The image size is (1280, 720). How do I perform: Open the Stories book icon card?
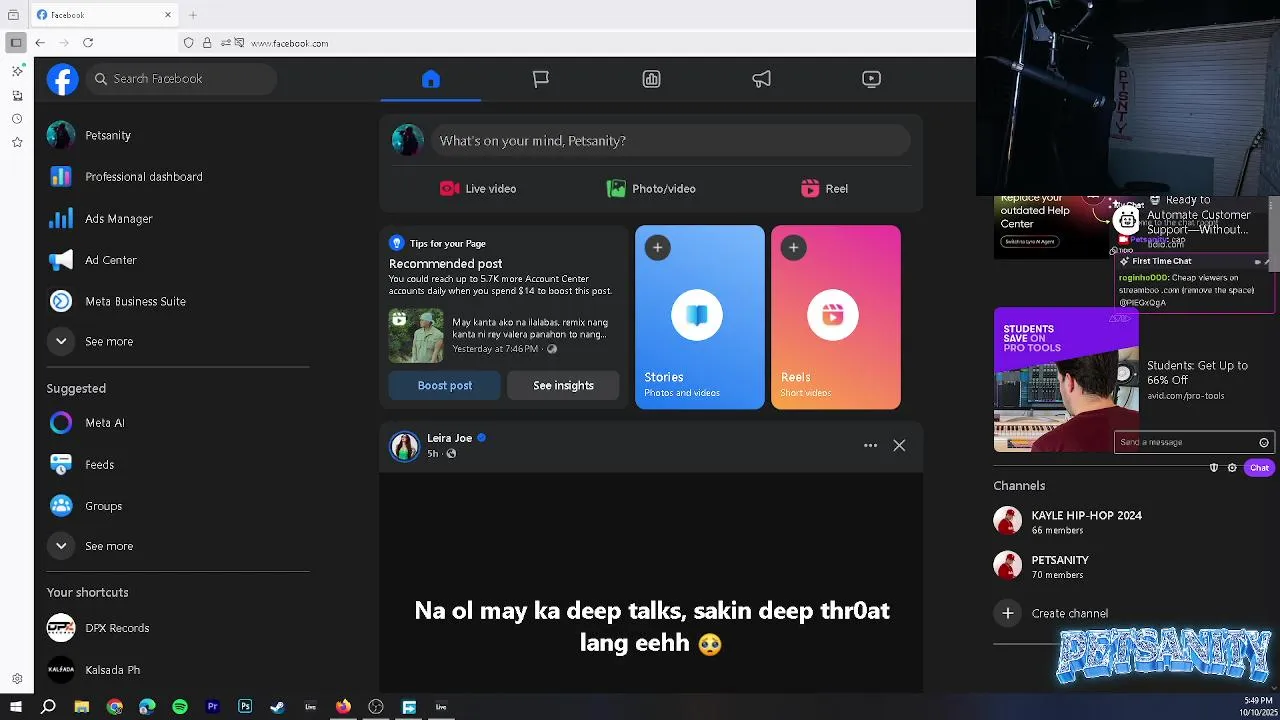[x=697, y=316]
